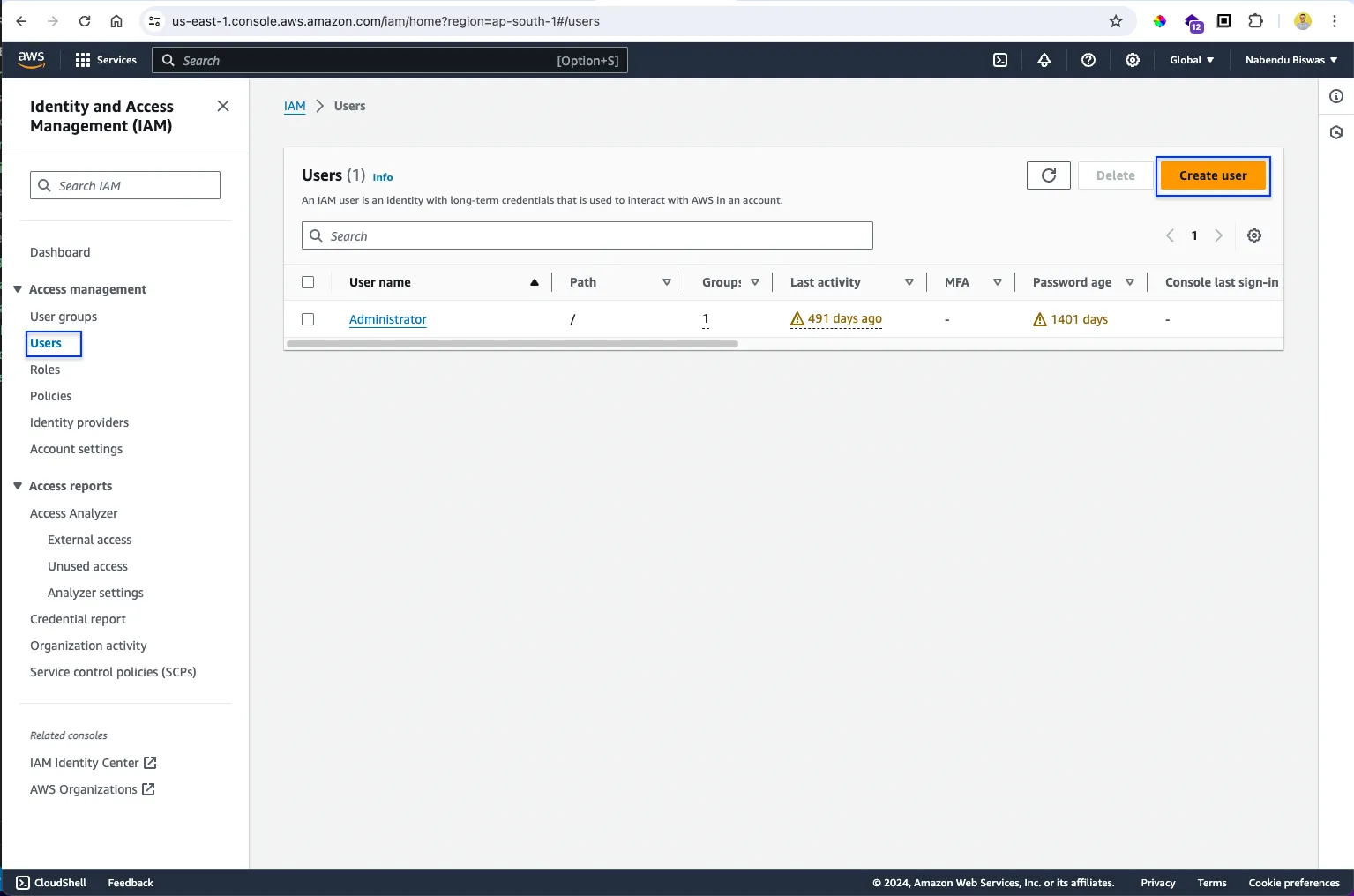Open the Global region dropdown
This screenshot has width=1354, height=896.
[1192, 60]
